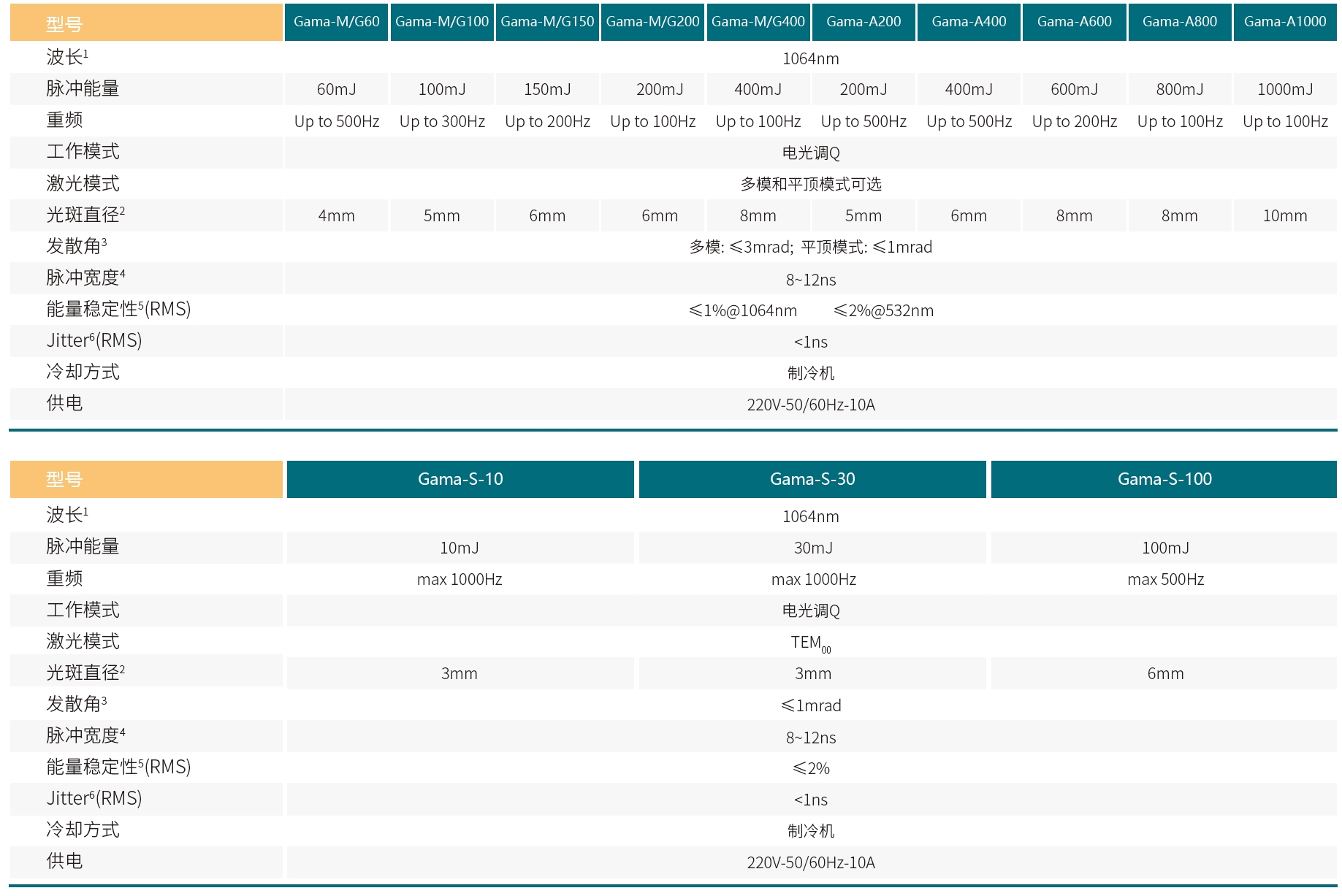Click the Gama-M/G60 column header
The image size is (1342, 896).
click(x=336, y=22)
